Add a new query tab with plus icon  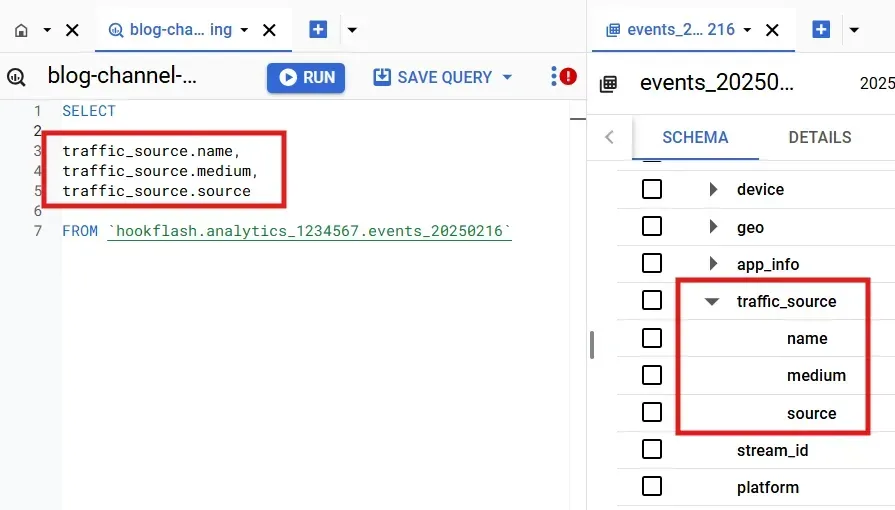[318, 30]
